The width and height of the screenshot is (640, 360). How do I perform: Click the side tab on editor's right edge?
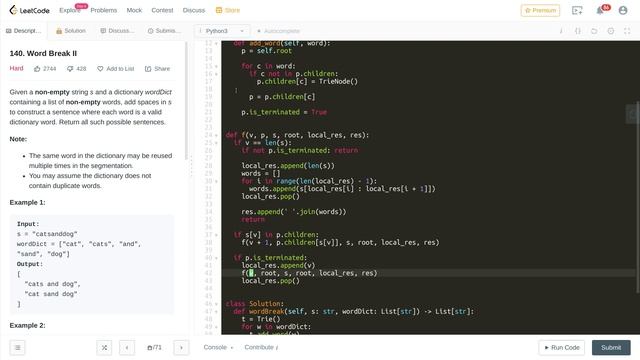tap(633, 114)
